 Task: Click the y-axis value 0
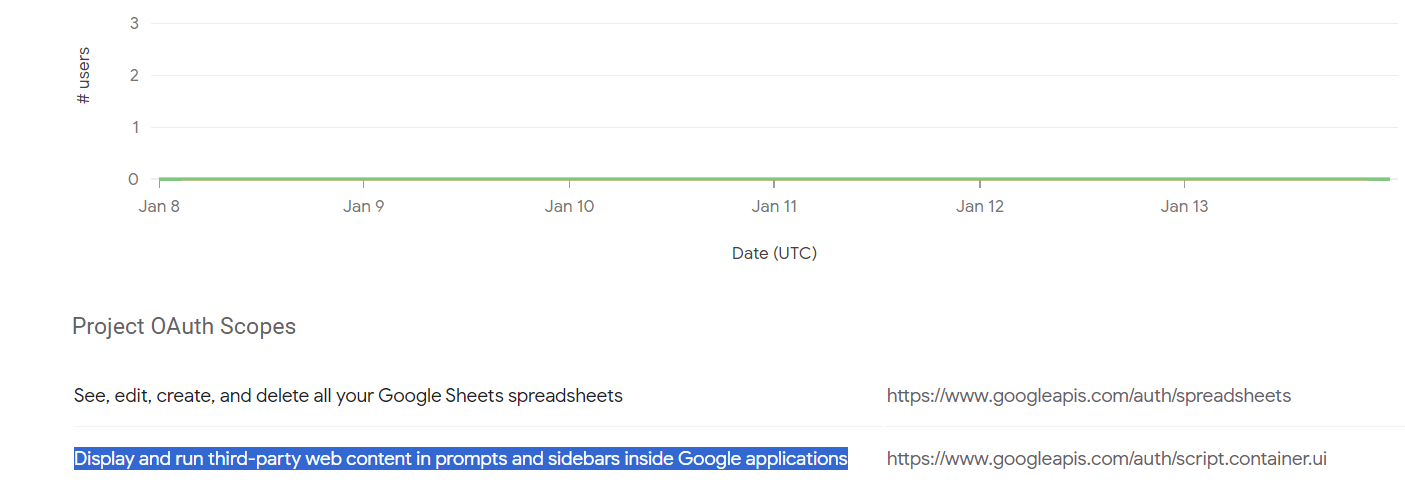[x=133, y=179]
